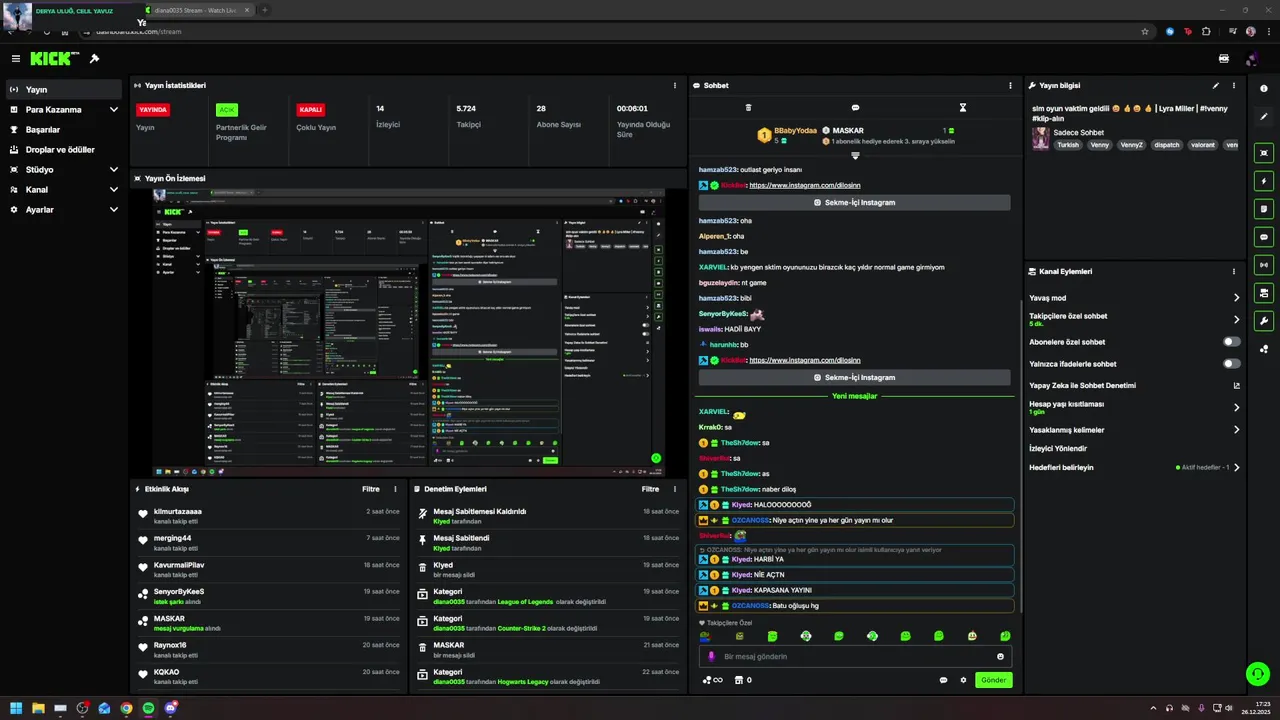
Task: Click the trash icon in the Sohbet panel
Action: click(748, 107)
